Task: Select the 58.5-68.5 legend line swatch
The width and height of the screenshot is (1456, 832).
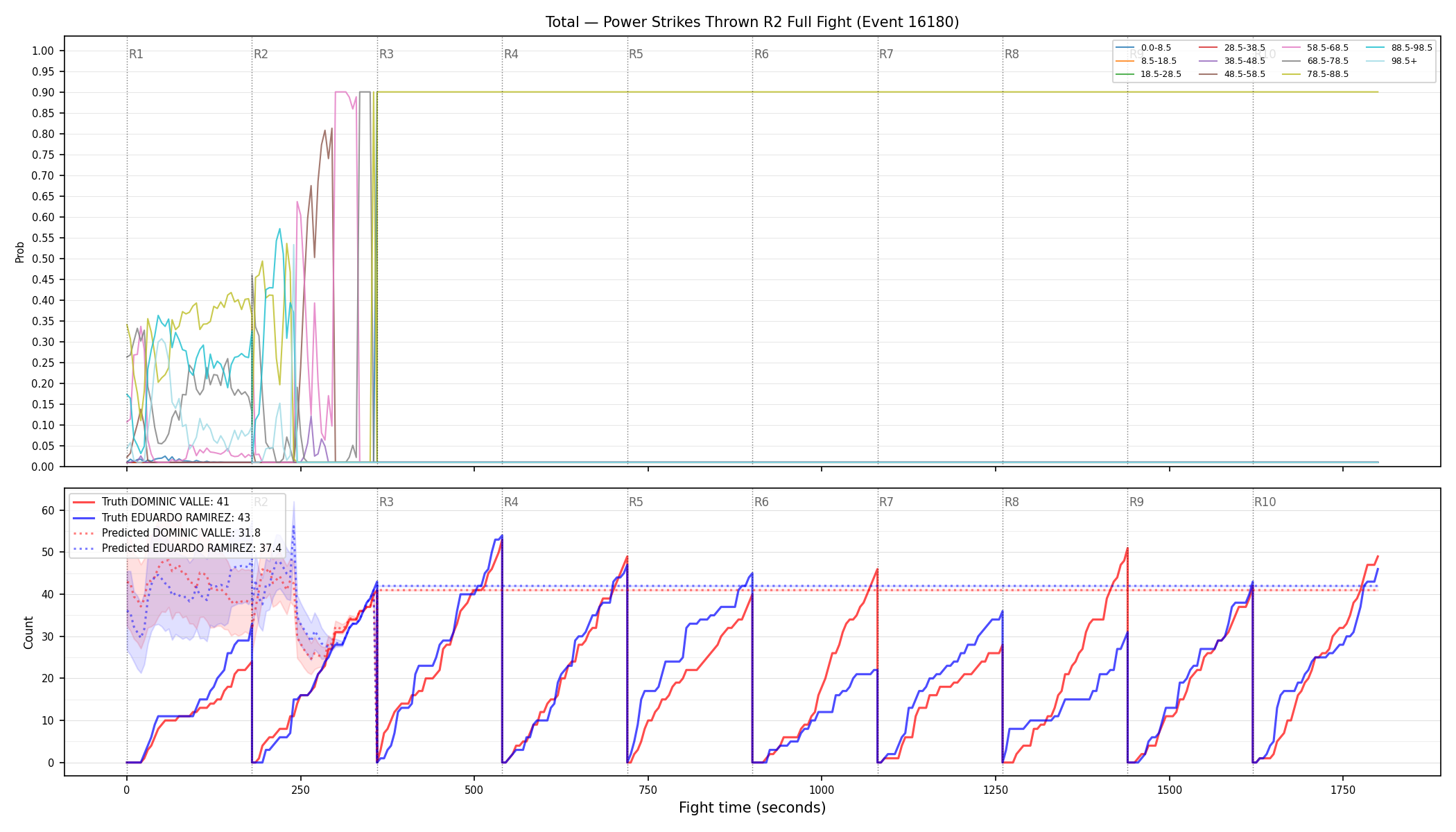Action: (x=1291, y=48)
